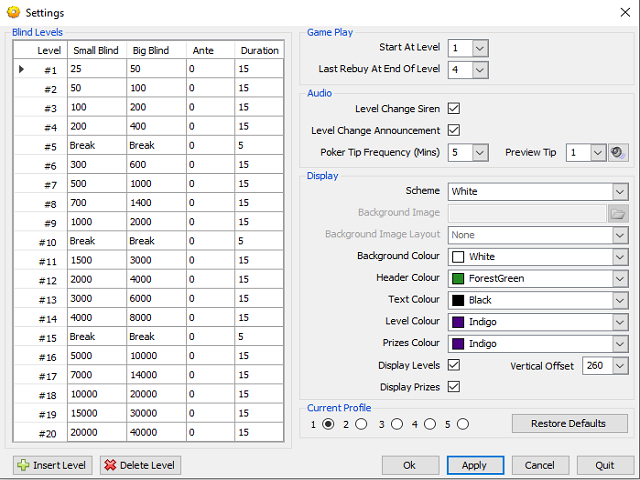Select profile 4 radio button
Screen dimensions: 640x480
tap(430, 424)
